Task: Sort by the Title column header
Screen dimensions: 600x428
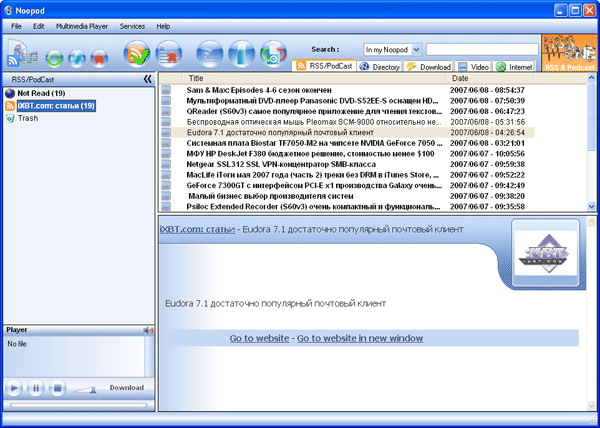Action: 314,78
